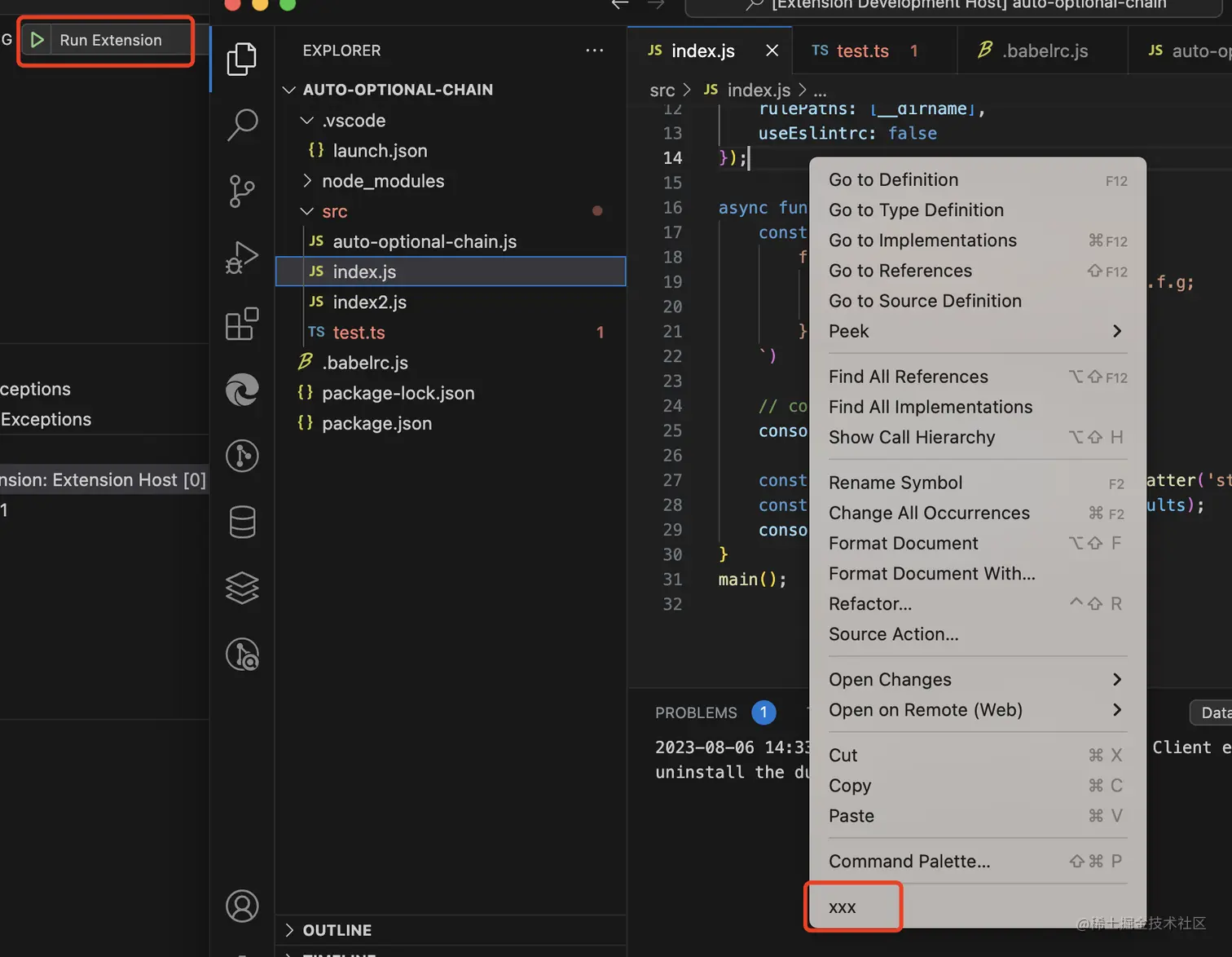This screenshot has height=957, width=1232.
Task: Open the git branch with clock icon
Action: 242,654
